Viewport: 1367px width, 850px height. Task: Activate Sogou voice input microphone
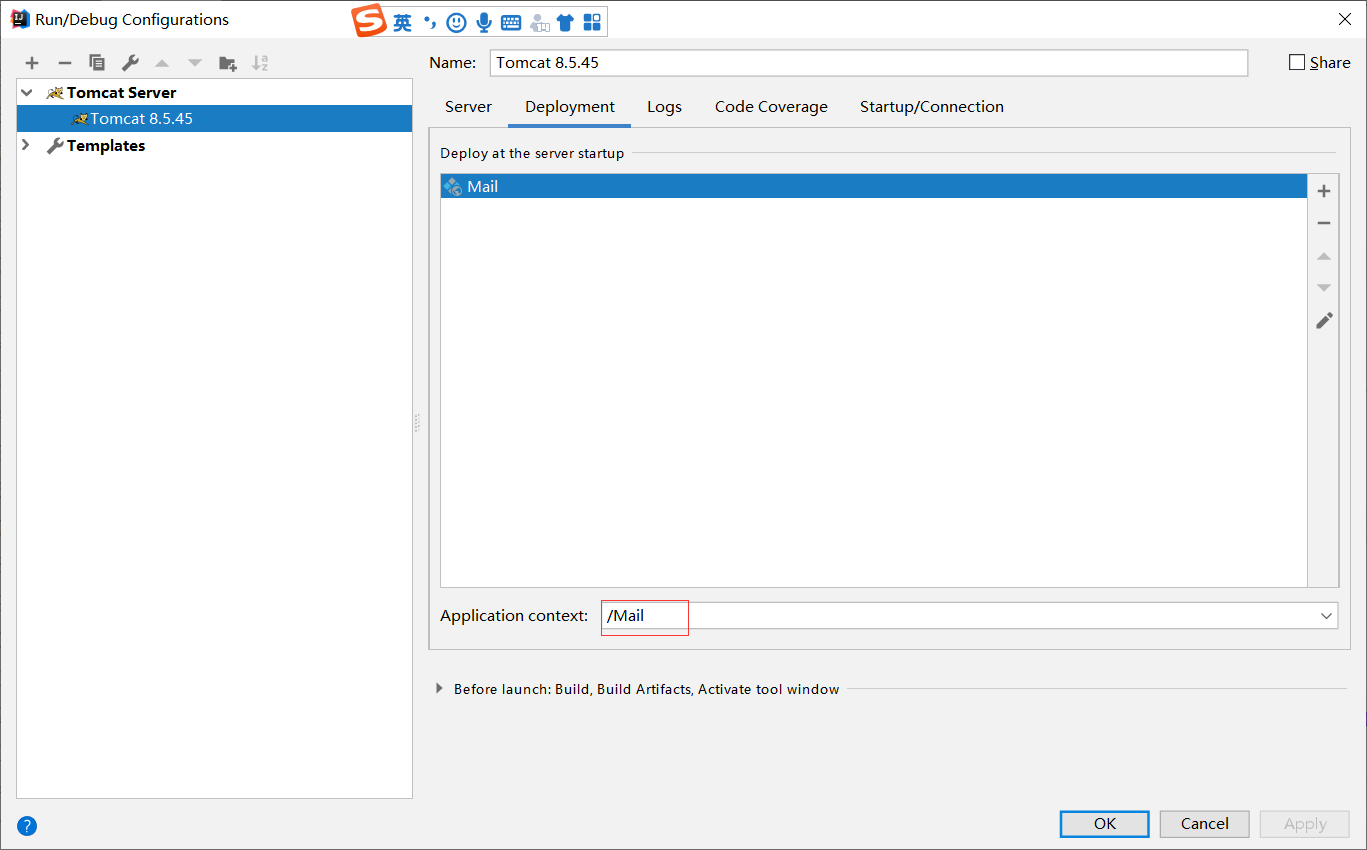484,22
